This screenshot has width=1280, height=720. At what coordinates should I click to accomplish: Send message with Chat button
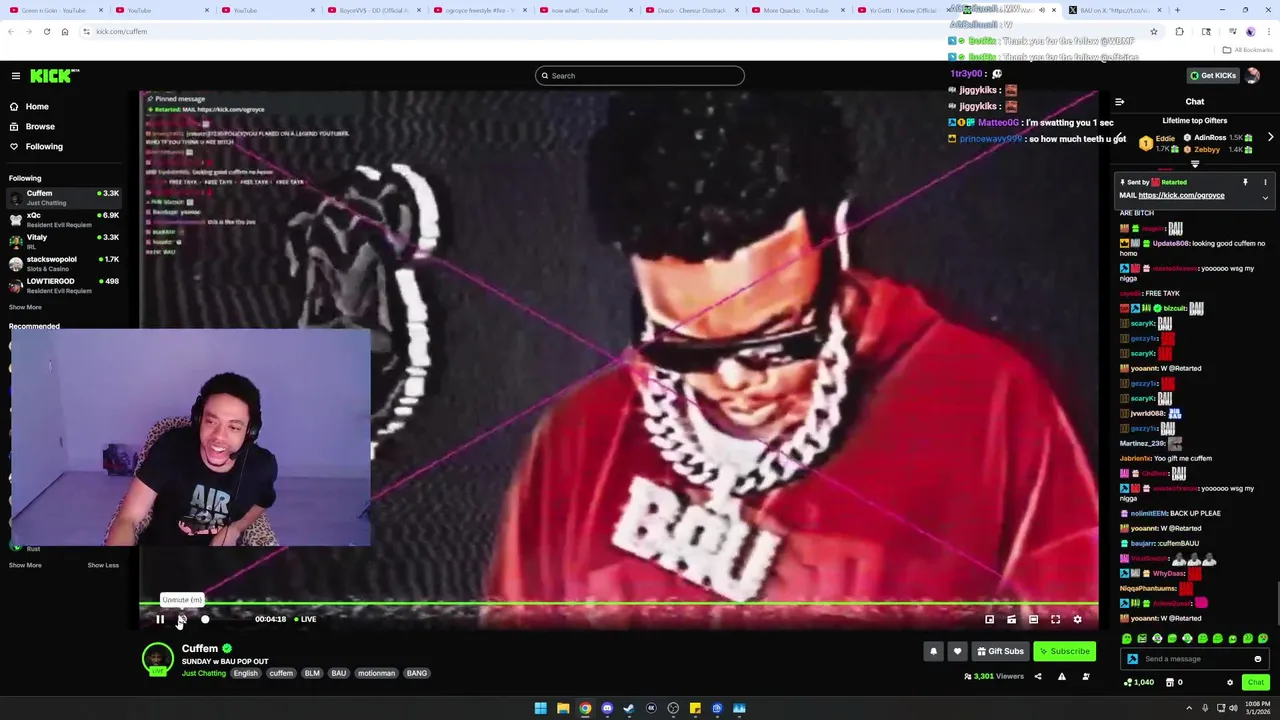tap(1256, 683)
